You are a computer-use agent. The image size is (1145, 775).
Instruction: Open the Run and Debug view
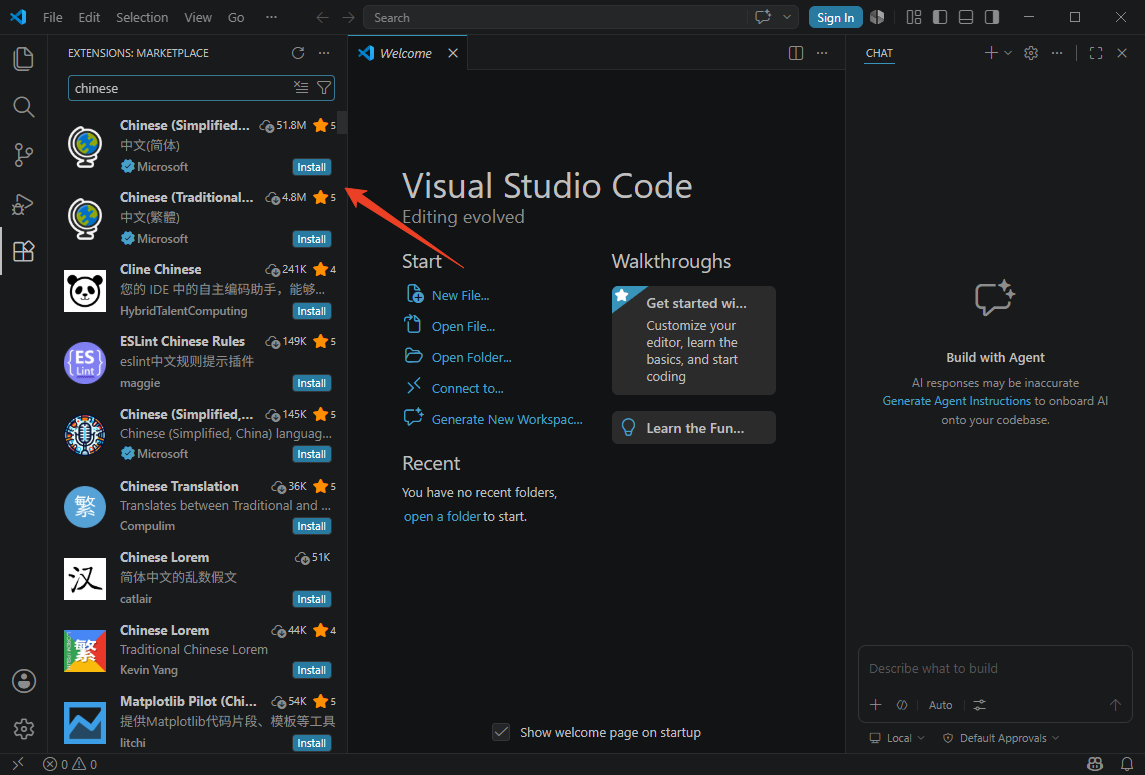pos(23,204)
